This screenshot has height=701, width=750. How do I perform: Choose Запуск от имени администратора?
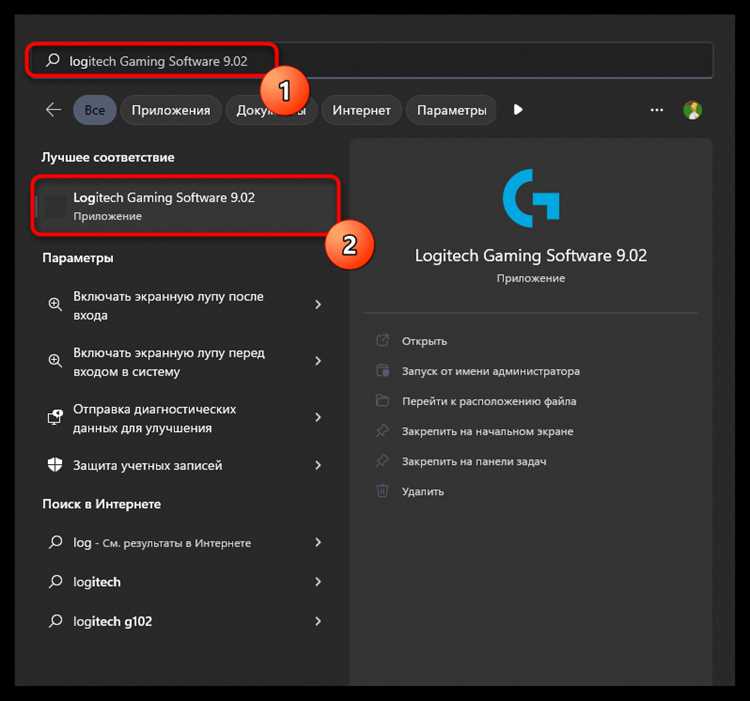[x=491, y=371]
